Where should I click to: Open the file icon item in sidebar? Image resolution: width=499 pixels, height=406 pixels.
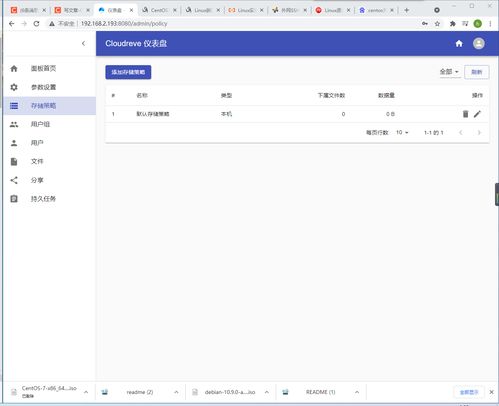pos(49,162)
